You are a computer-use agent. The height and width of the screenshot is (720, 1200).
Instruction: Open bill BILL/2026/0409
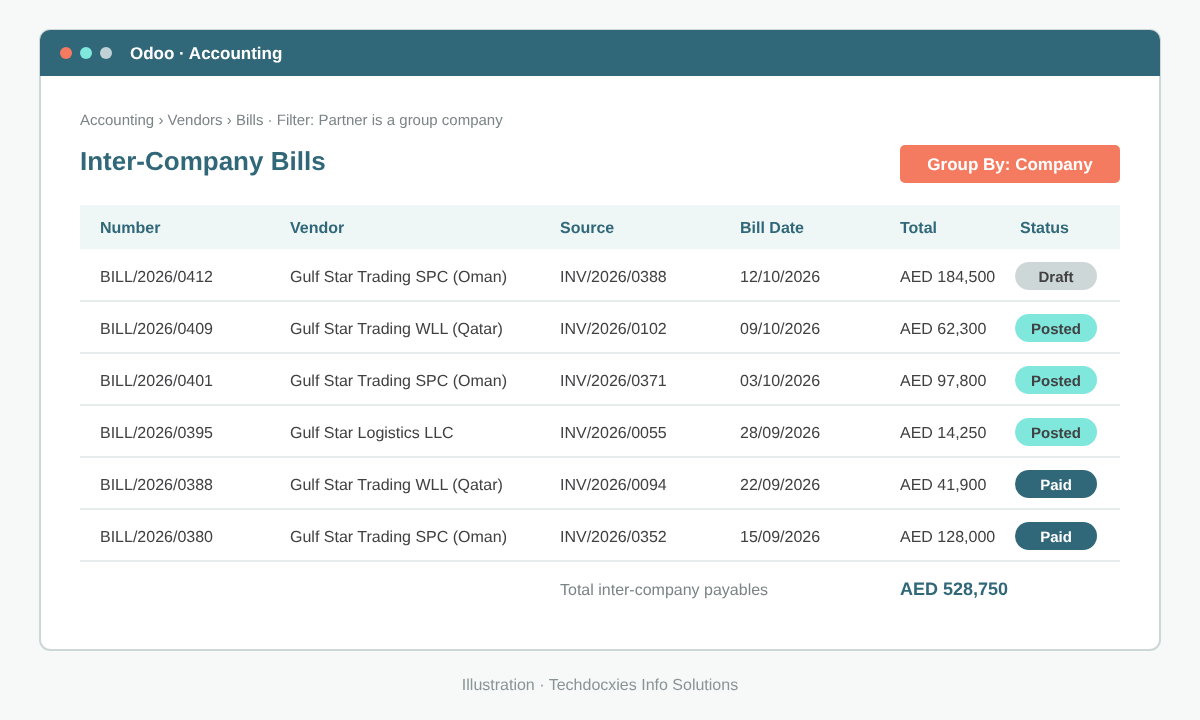coord(156,329)
